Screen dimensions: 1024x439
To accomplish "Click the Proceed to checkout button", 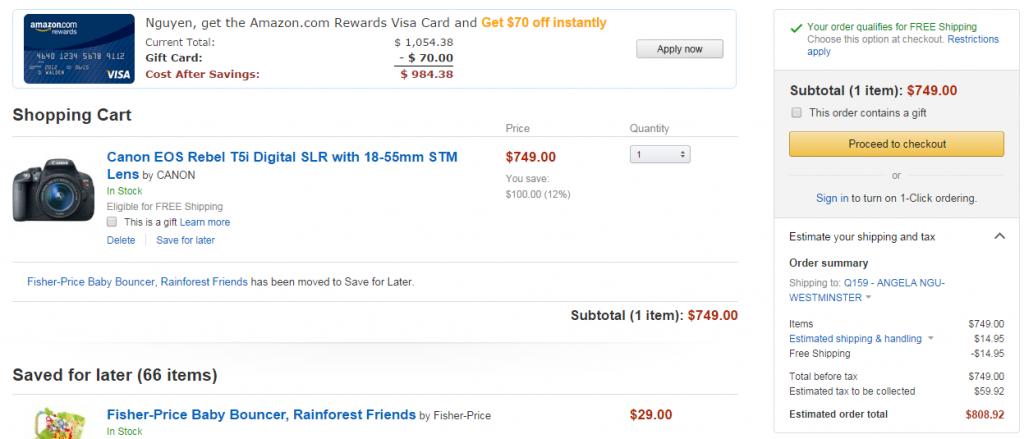I will [x=897, y=144].
